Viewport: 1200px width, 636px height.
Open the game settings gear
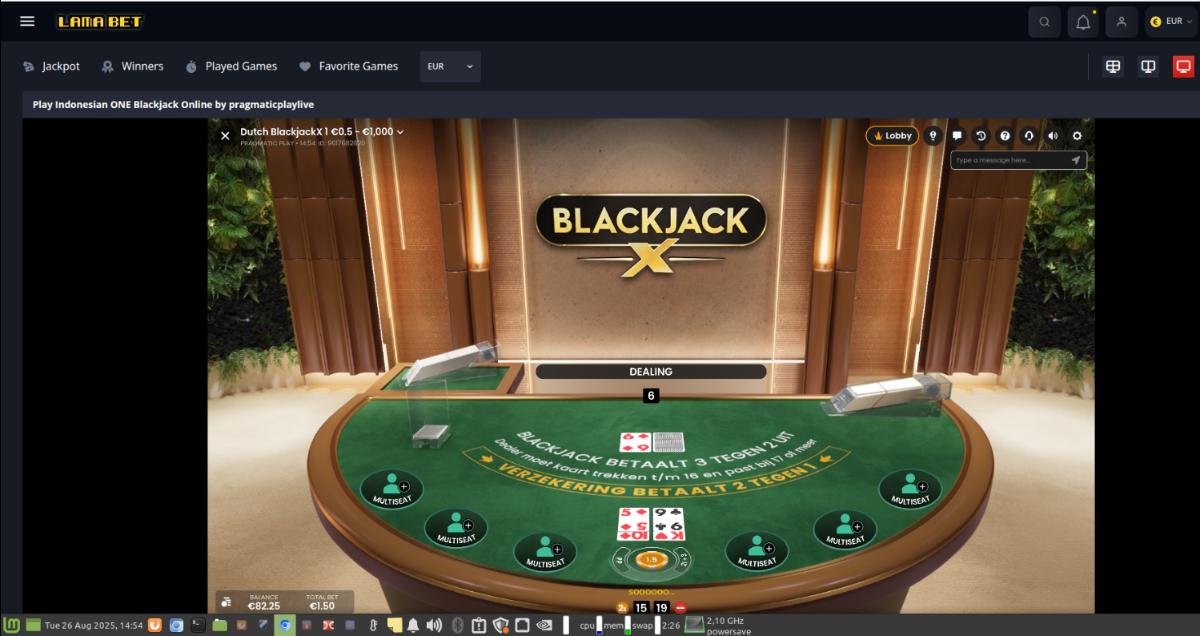[1077, 135]
